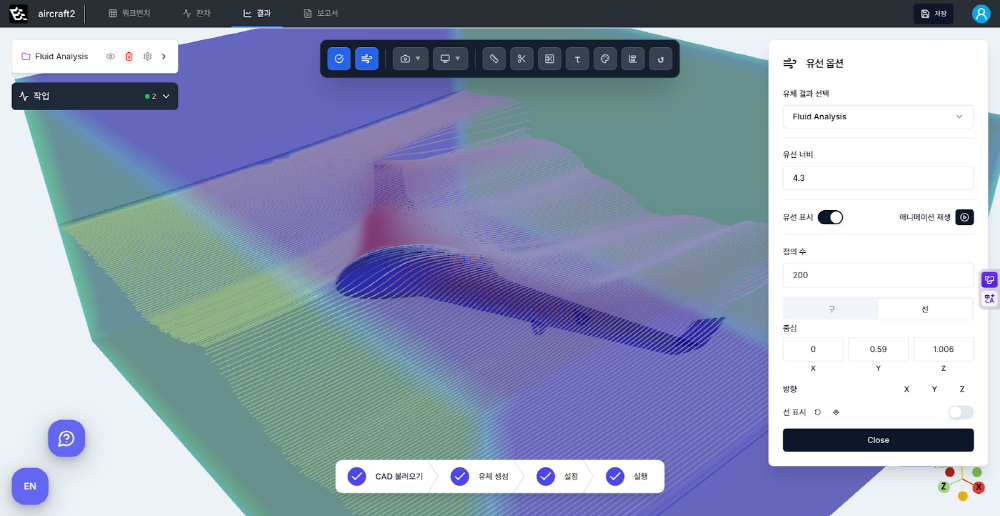Enable the 선 표시 toggle switch
The image size is (1000, 516).
coord(960,412)
